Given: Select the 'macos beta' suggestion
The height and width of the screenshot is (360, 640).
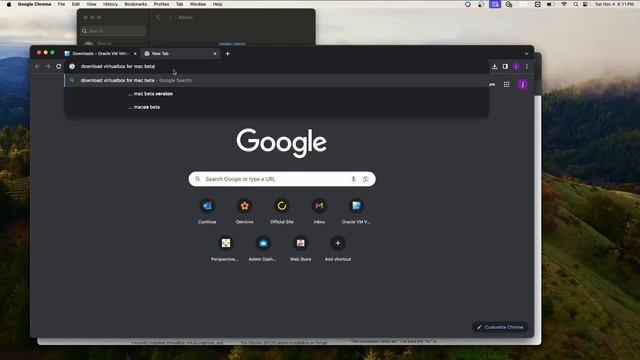Looking at the screenshot, I should pos(276,107).
